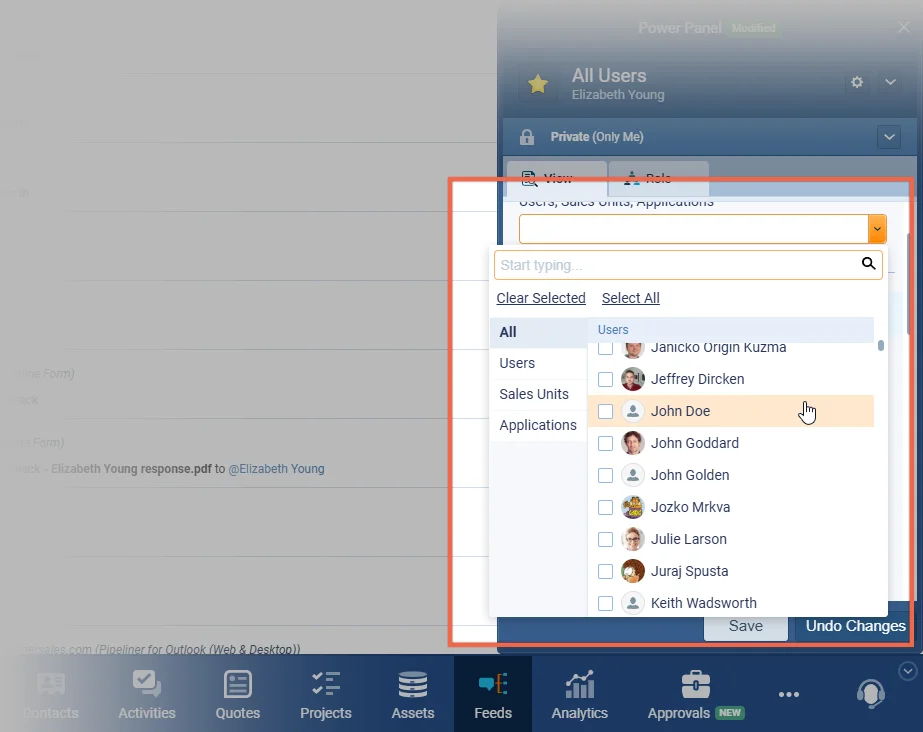
Task: Click John Golden's placeholder avatar
Action: (x=633, y=475)
